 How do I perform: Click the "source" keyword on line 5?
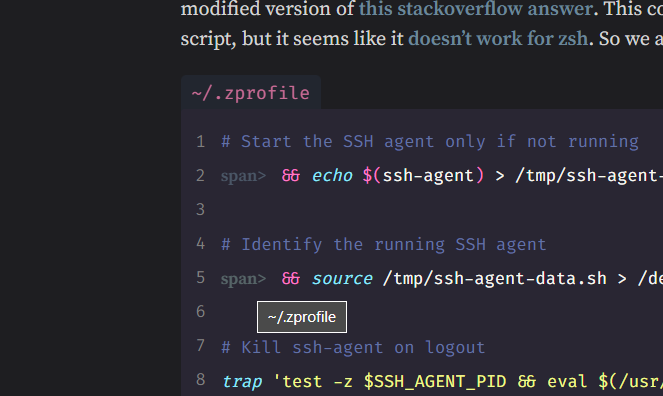(x=342, y=279)
